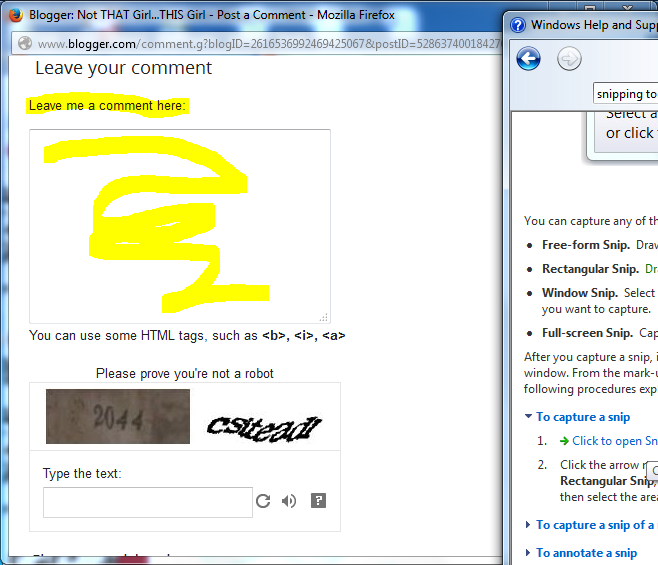Focus the 'Type the text' CAPTCHA field
Screen dimensions: 658x565
147,502
